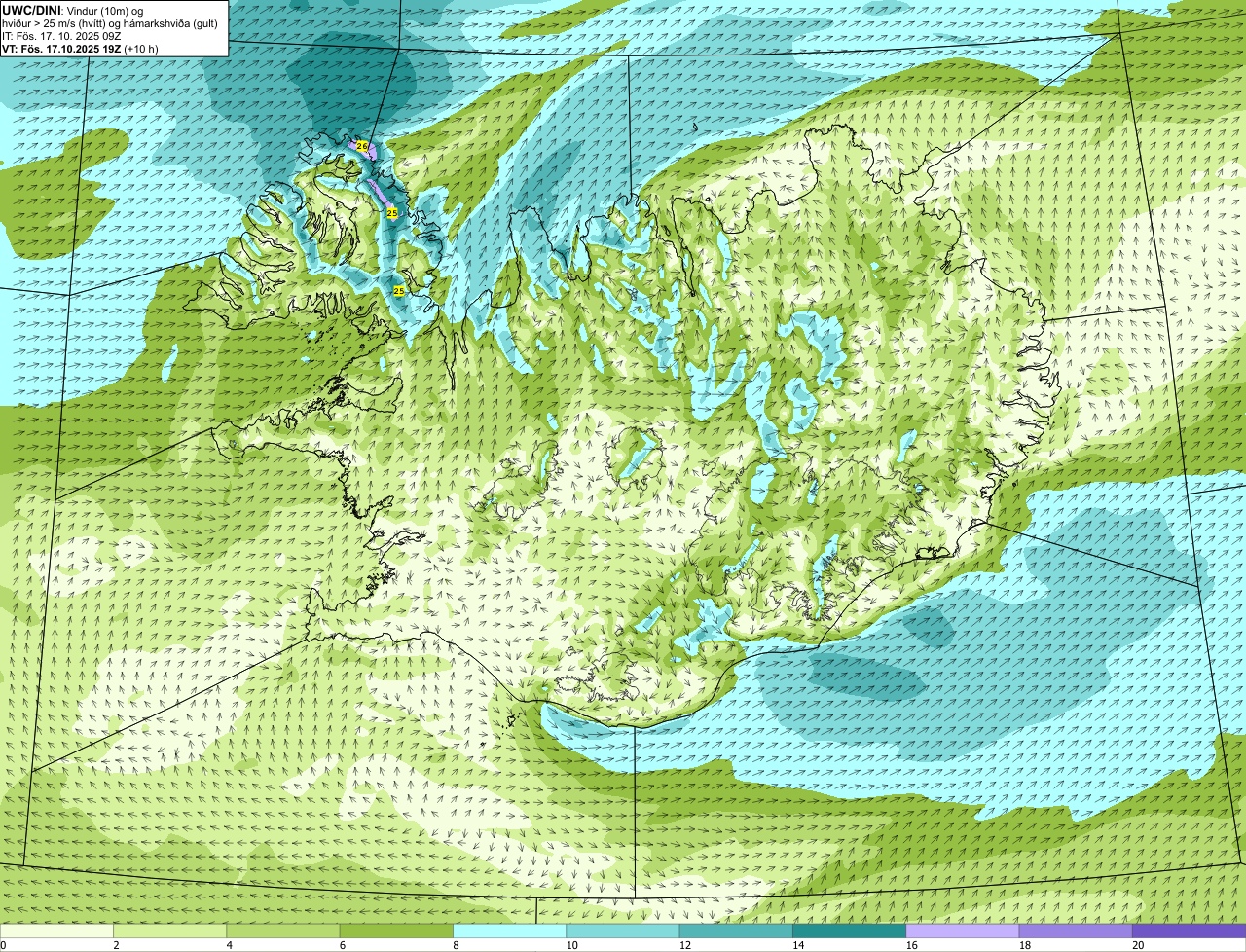Pick the 12–14 m/s teal swatch
This screenshot has width=1246, height=952.
click(x=736, y=931)
